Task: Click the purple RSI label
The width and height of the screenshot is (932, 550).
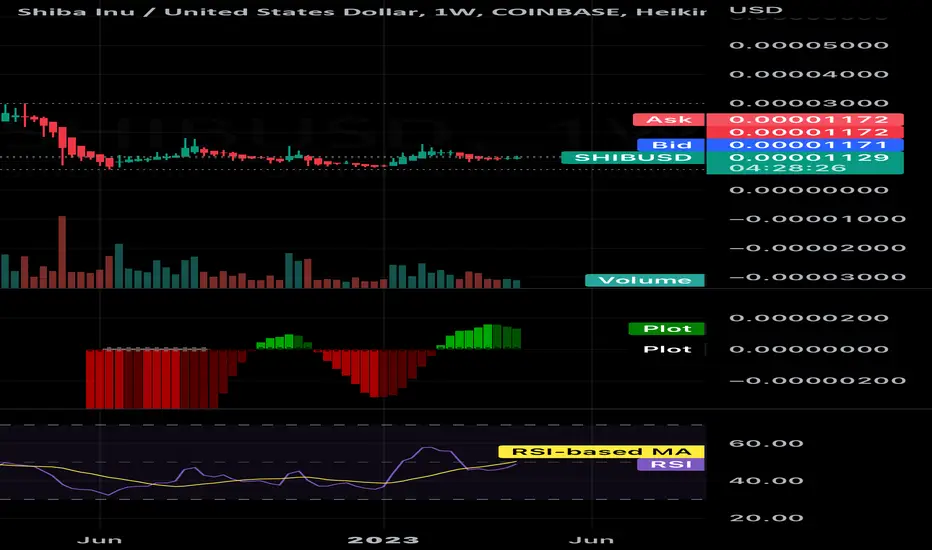Action: click(671, 464)
